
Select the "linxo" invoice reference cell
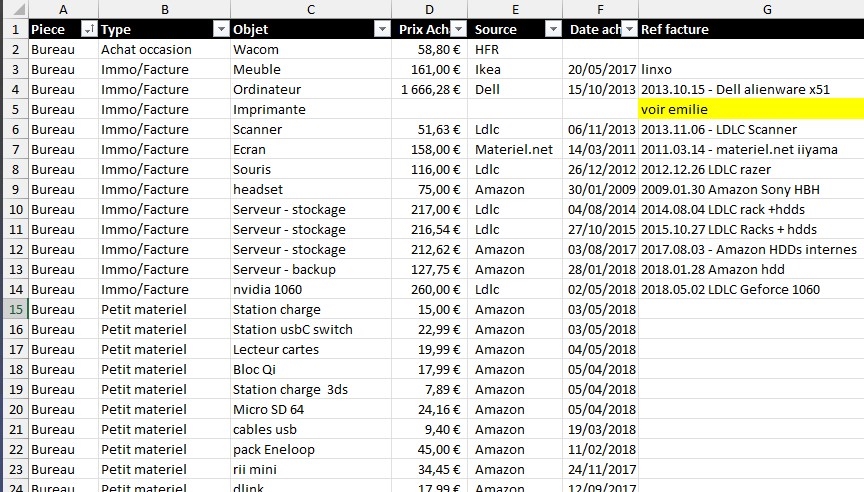pyautogui.click(x=750, y=69)
